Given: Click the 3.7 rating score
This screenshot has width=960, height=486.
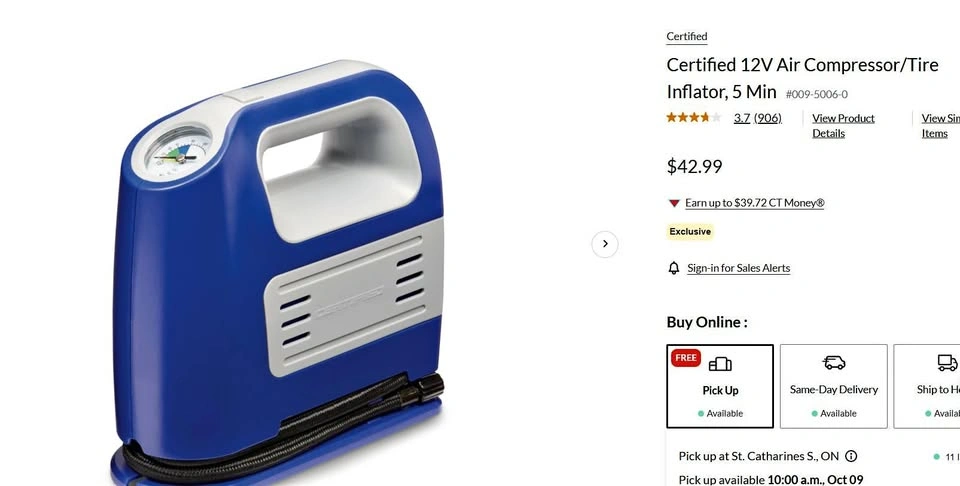Looking at the screenshot, I should pos(741,118).
